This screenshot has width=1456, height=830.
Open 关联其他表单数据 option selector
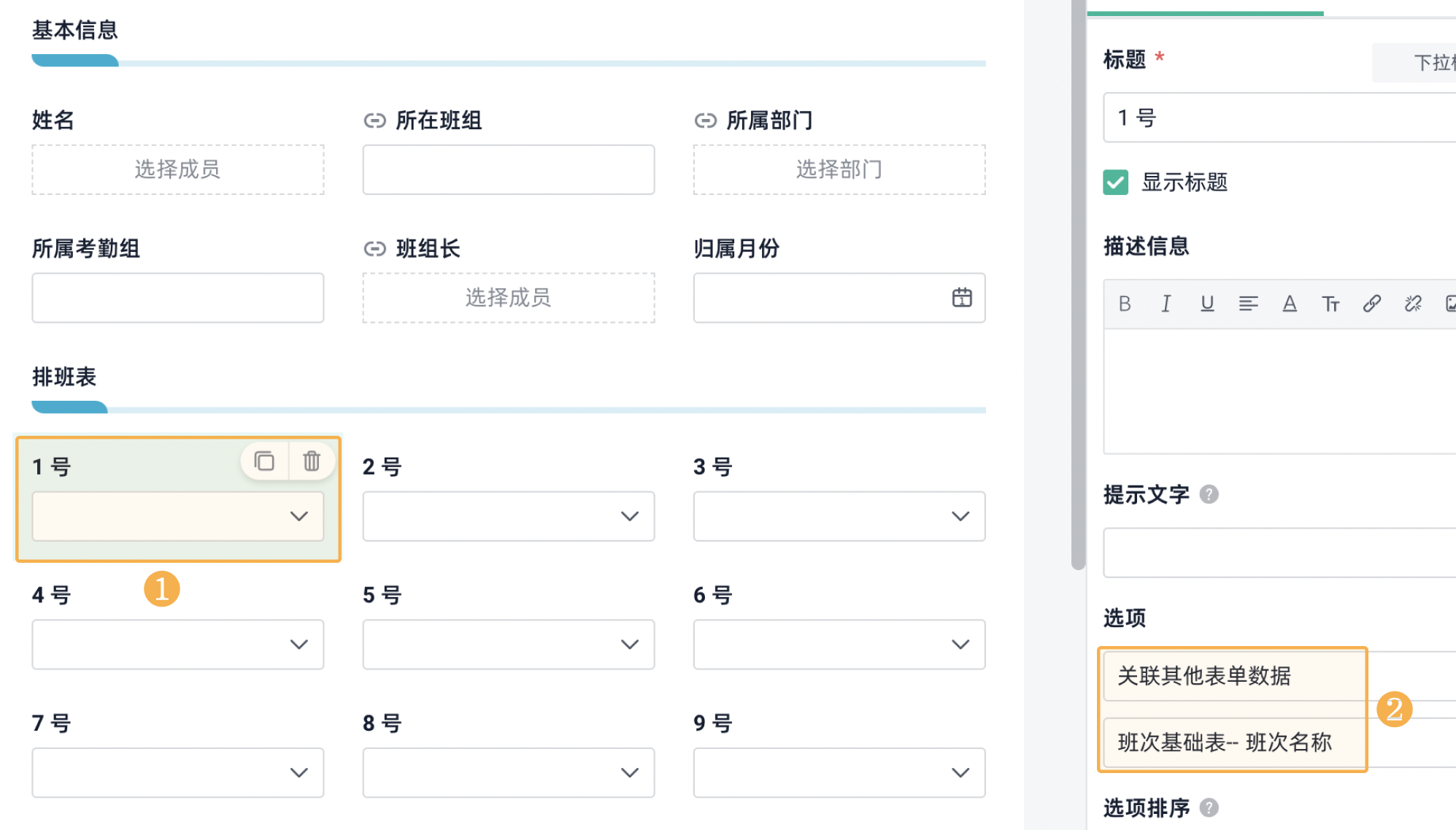coord(1233,676)
